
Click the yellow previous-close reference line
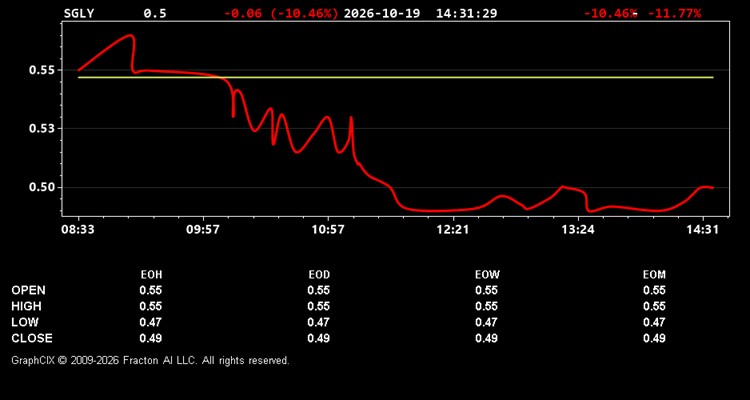coord(396,78)
